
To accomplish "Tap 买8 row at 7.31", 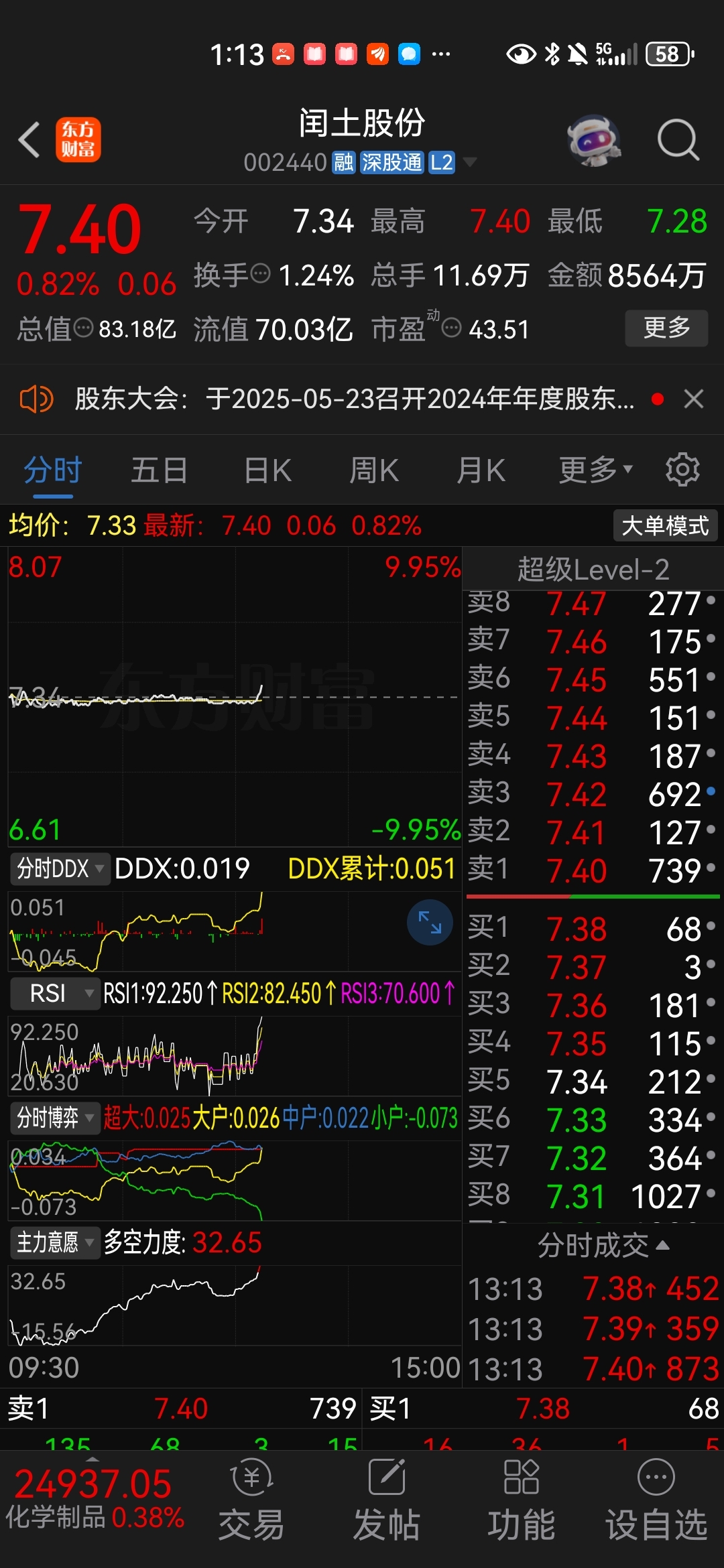I will [593, 1196].
